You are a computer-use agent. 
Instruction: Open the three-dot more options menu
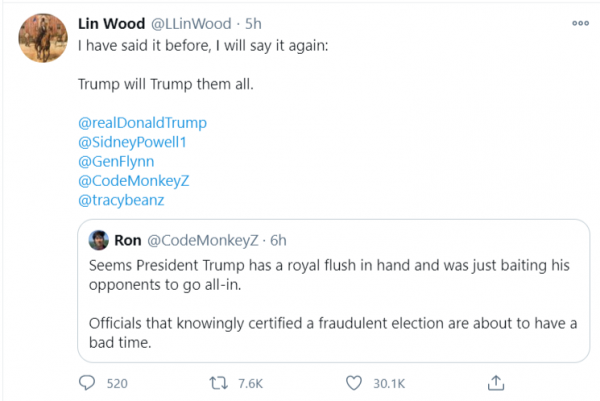pyautogui.click(x=580, y=23)
